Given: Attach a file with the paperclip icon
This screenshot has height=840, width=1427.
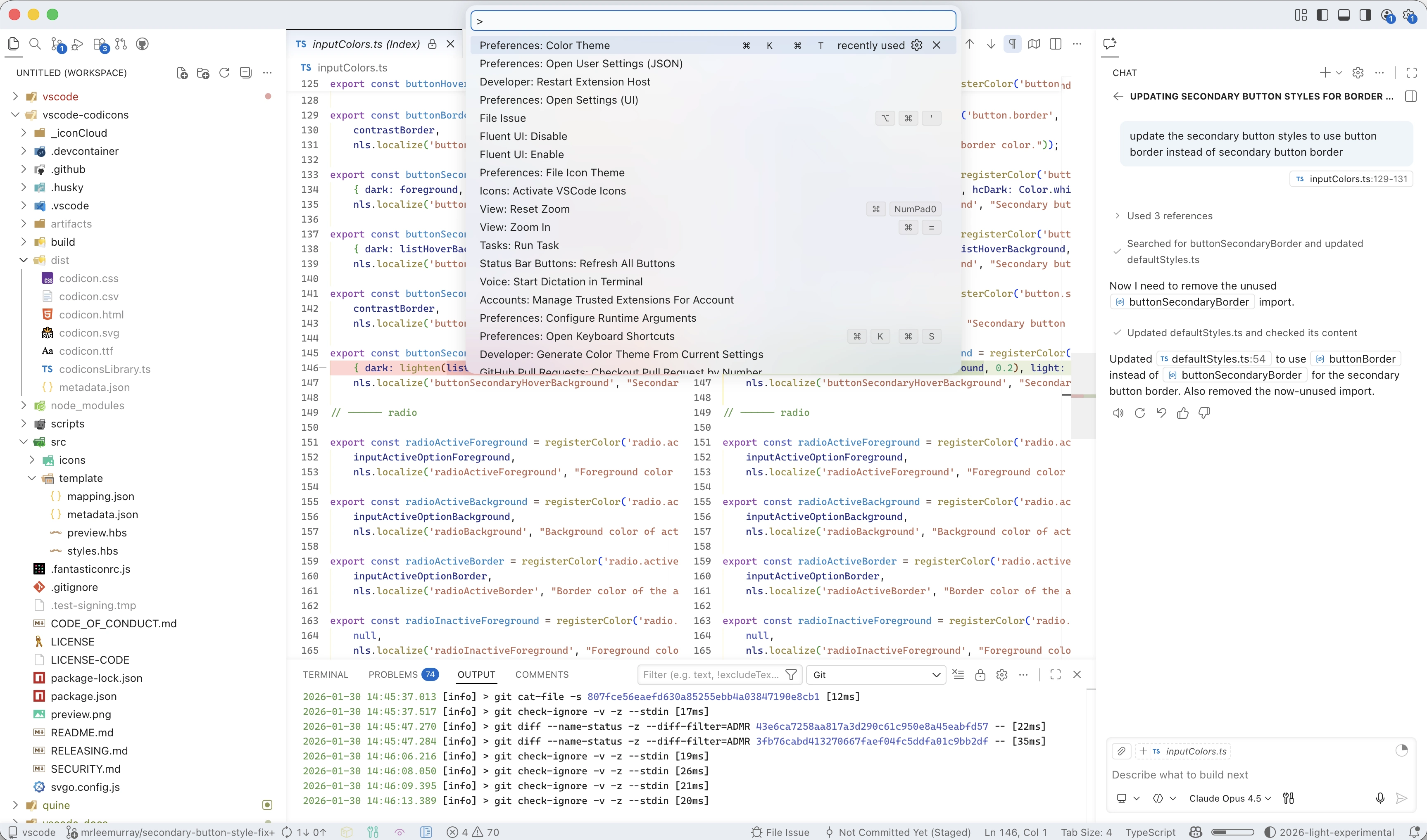Looking at the screenshot, I should pyautogui.click(x=1122, y=751).
